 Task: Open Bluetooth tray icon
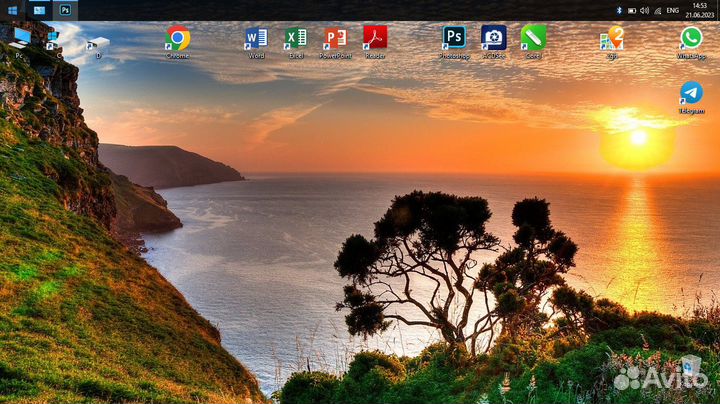coord(619,10)
